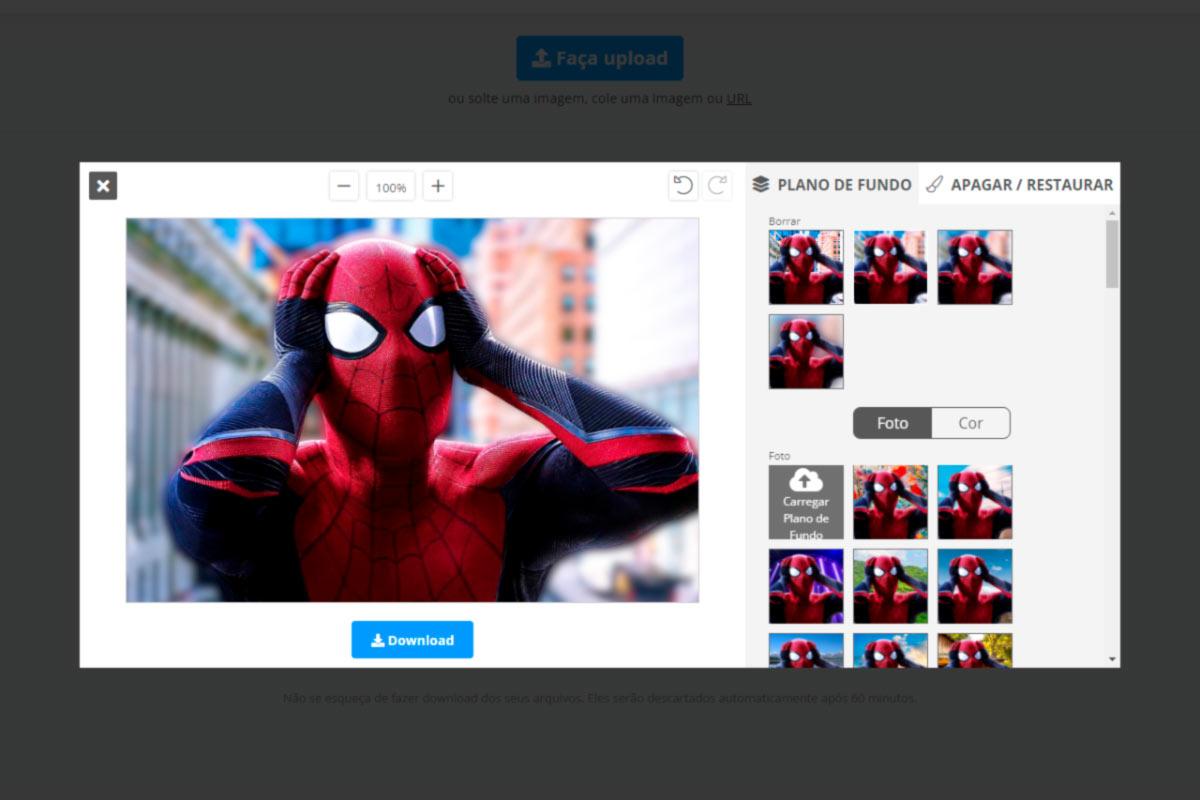Select fourth blur thumbnail in second row
This screenshot has height=800, width=1200.
pyautogui.click(x=806, y=351)
